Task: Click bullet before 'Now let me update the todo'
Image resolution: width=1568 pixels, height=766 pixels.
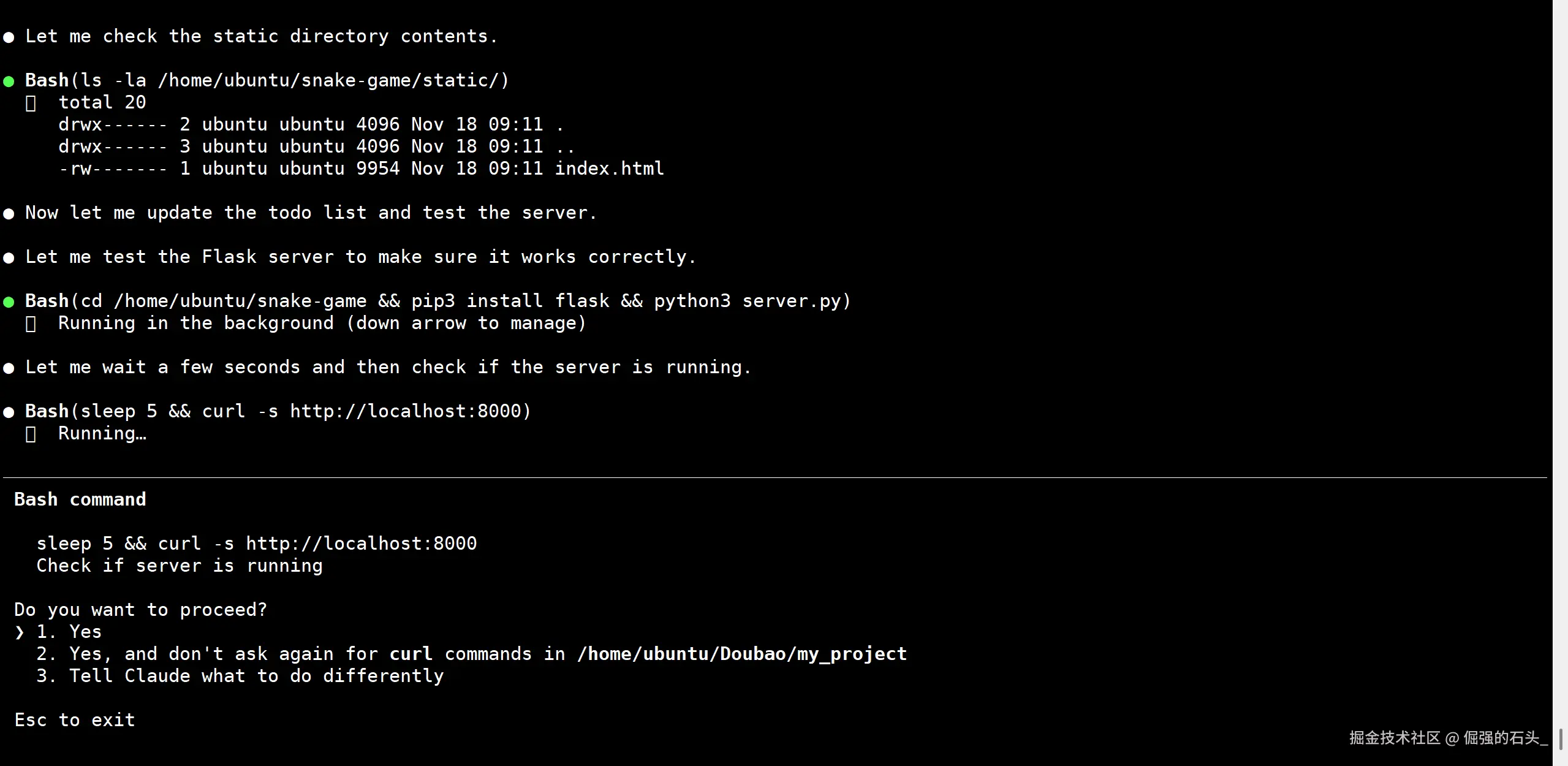Action: click(x=9, y=214)
